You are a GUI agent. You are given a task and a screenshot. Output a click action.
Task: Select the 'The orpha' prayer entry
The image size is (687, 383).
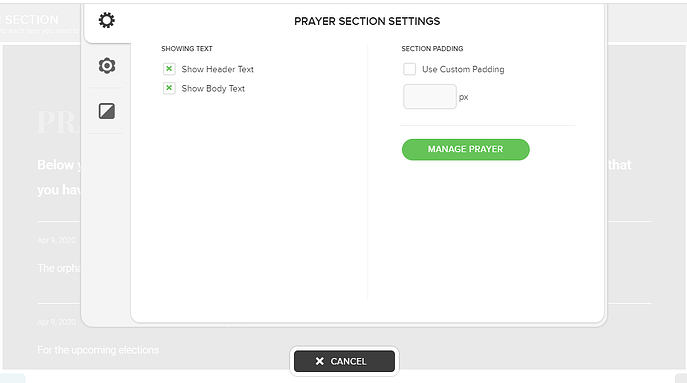point(59,268)
